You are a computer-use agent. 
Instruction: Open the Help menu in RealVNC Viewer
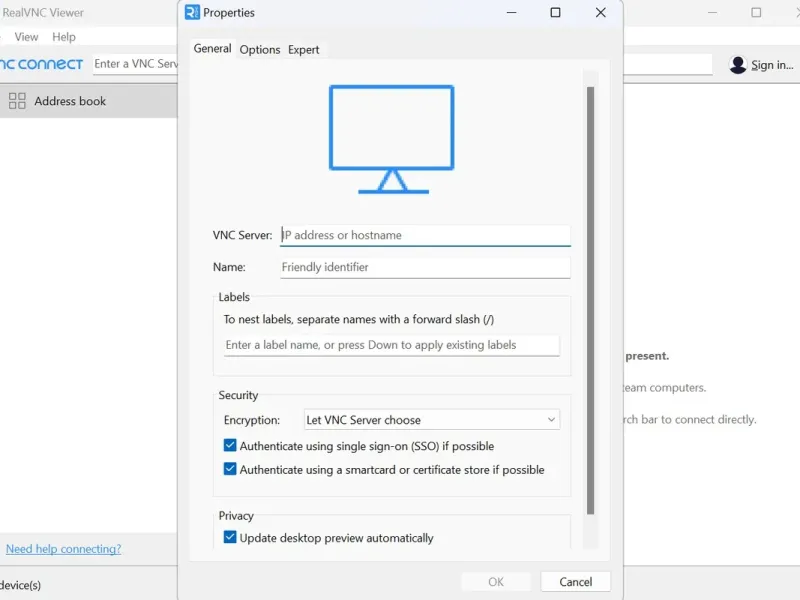64,37
